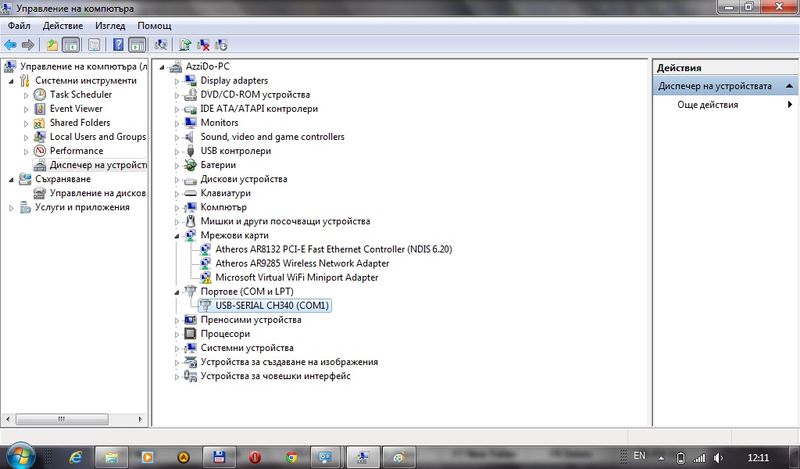Toggle Show/Hide console tree button

[x=71, y=45]
